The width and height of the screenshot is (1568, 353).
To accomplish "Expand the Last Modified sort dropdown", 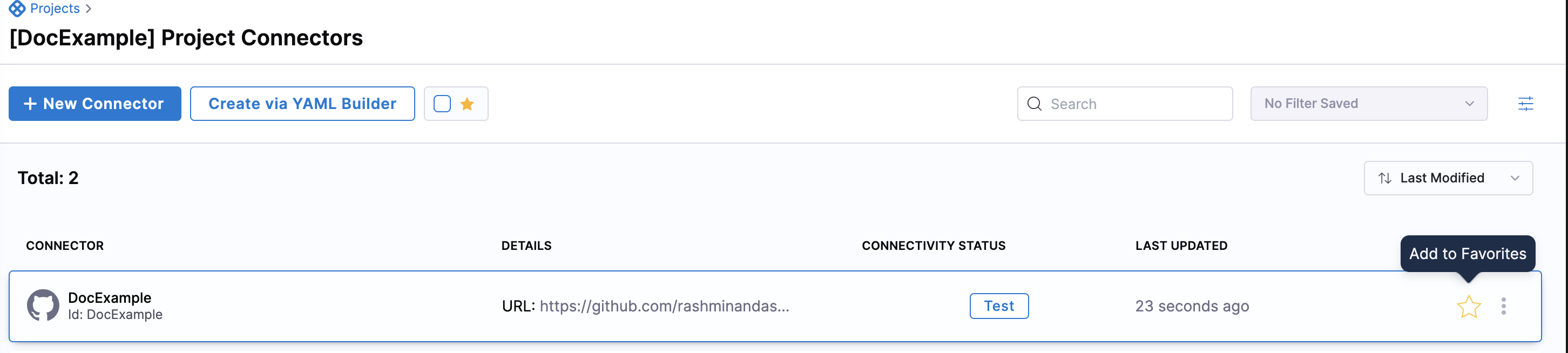I will pos(1448,178).
